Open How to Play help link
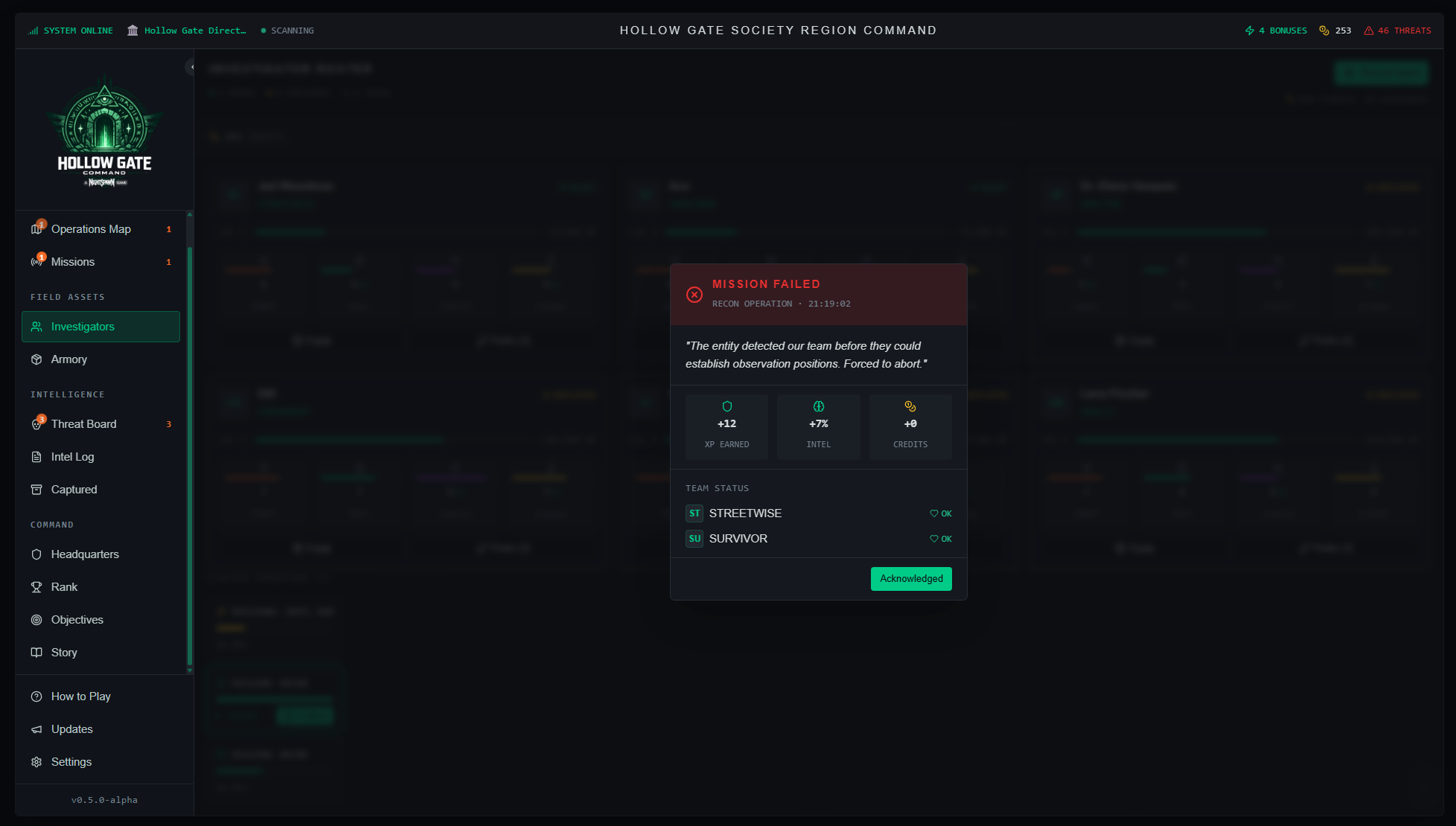 [x=80, y=697]
